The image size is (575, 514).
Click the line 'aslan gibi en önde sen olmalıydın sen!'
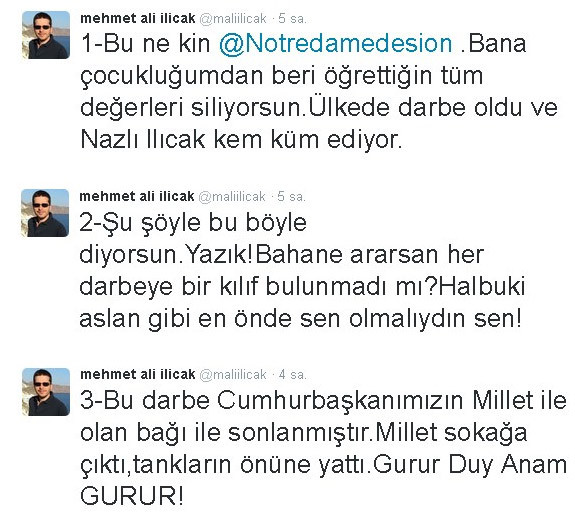(x=300, y=319)
